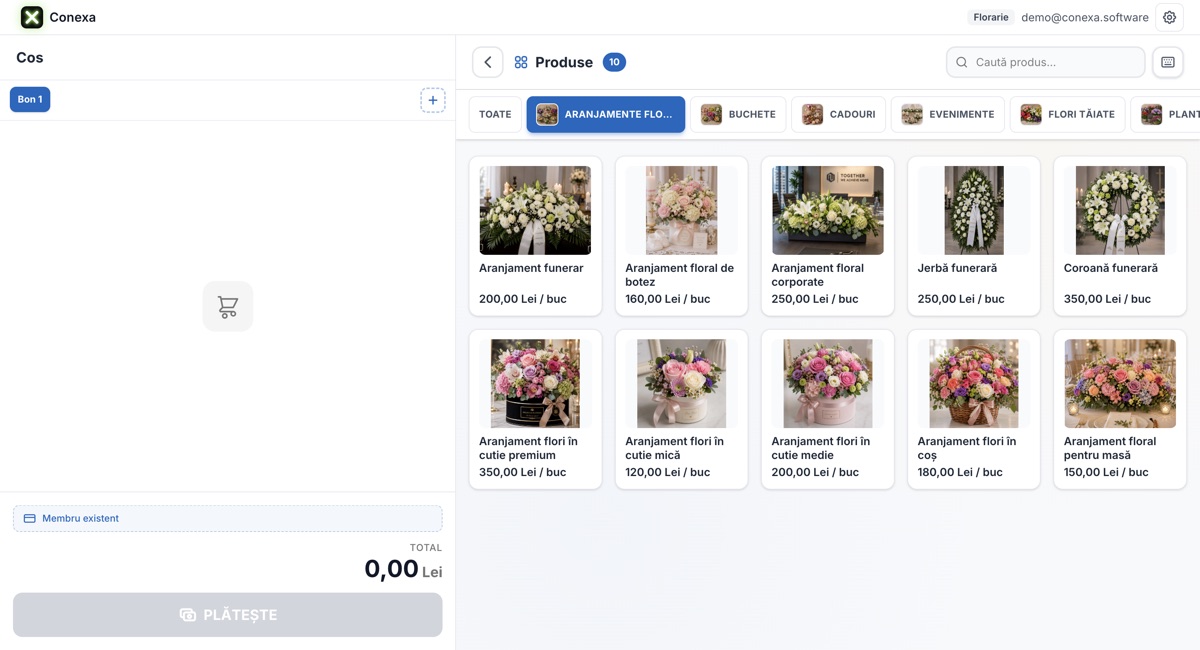Focus the Caută produs search field
This screenshot has height=650, width=1200.
[1046, 62]
